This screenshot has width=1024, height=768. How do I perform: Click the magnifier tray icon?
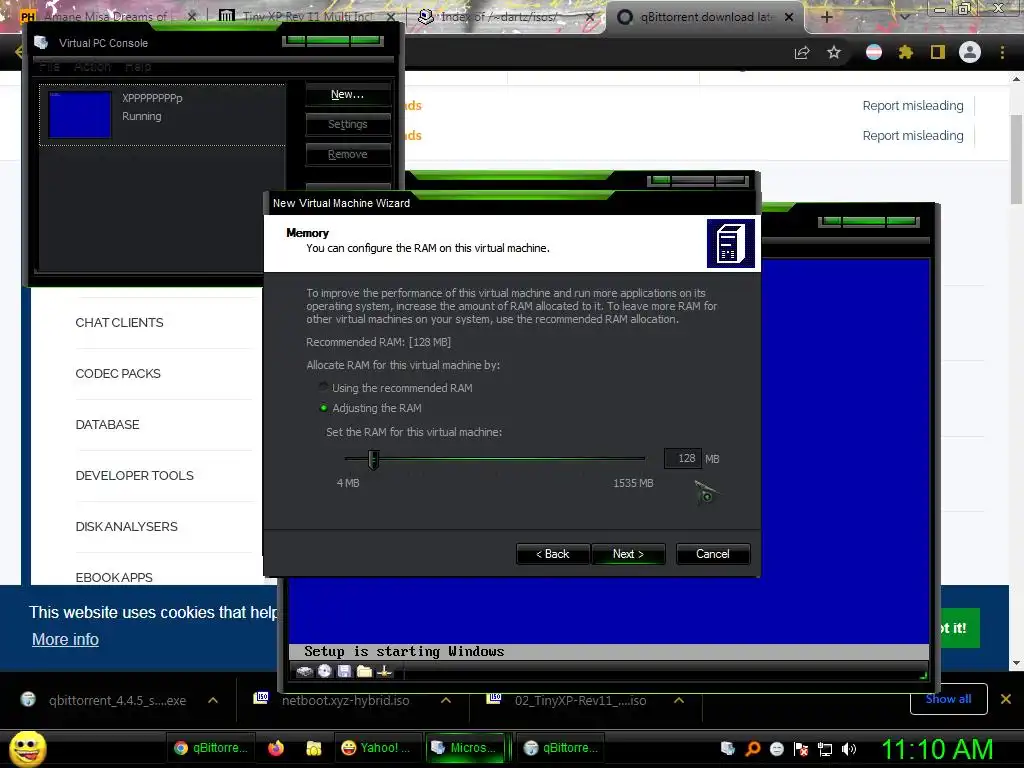(752, 748)
